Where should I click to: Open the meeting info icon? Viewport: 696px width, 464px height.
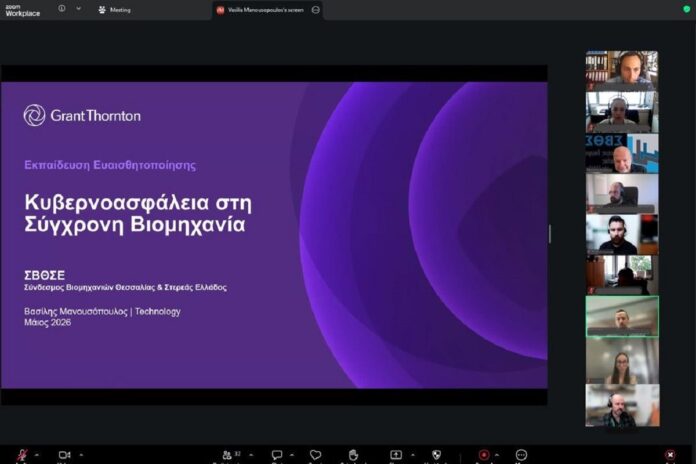62,8
